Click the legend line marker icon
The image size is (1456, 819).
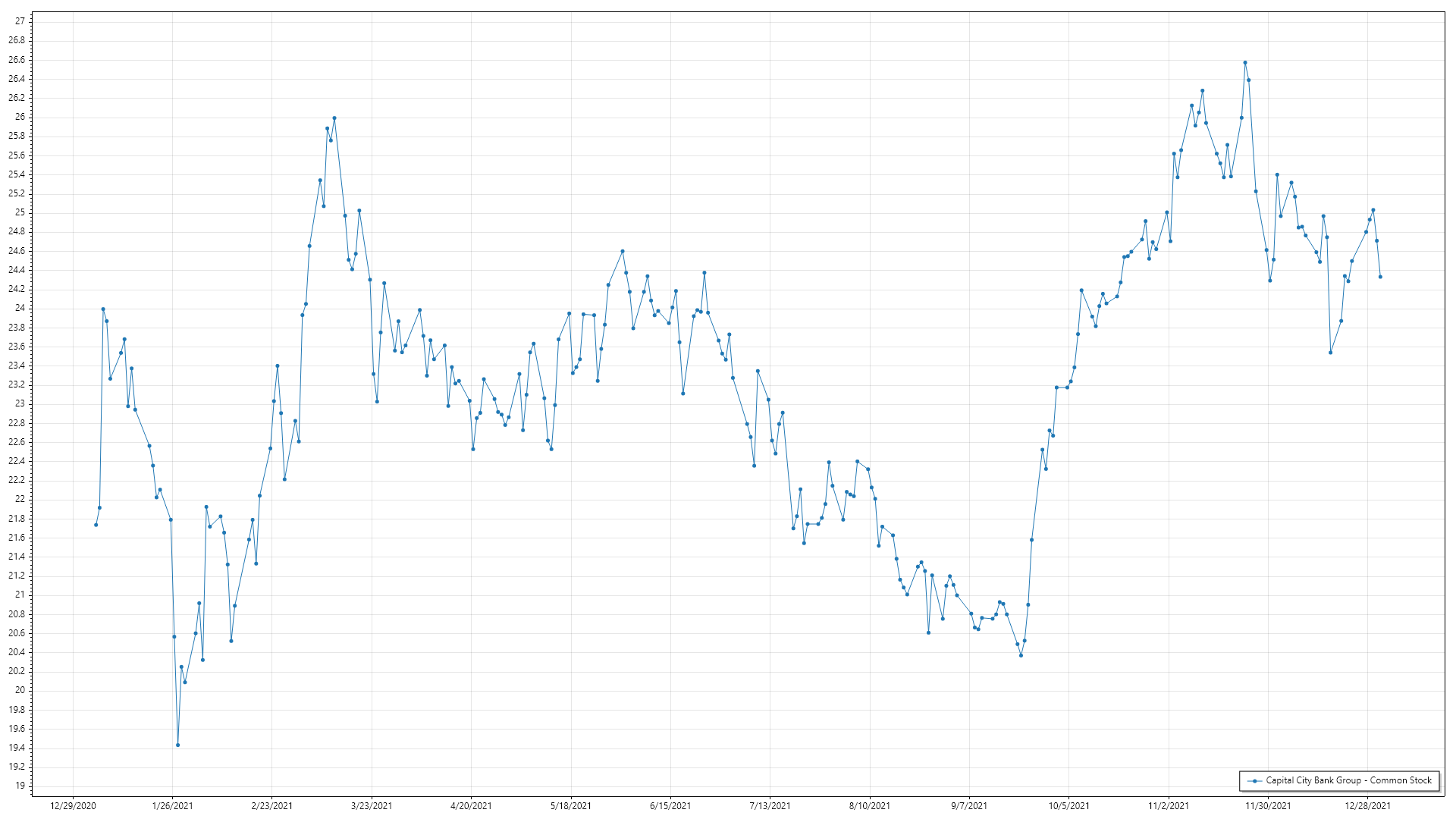click(x=1255, y=780)
